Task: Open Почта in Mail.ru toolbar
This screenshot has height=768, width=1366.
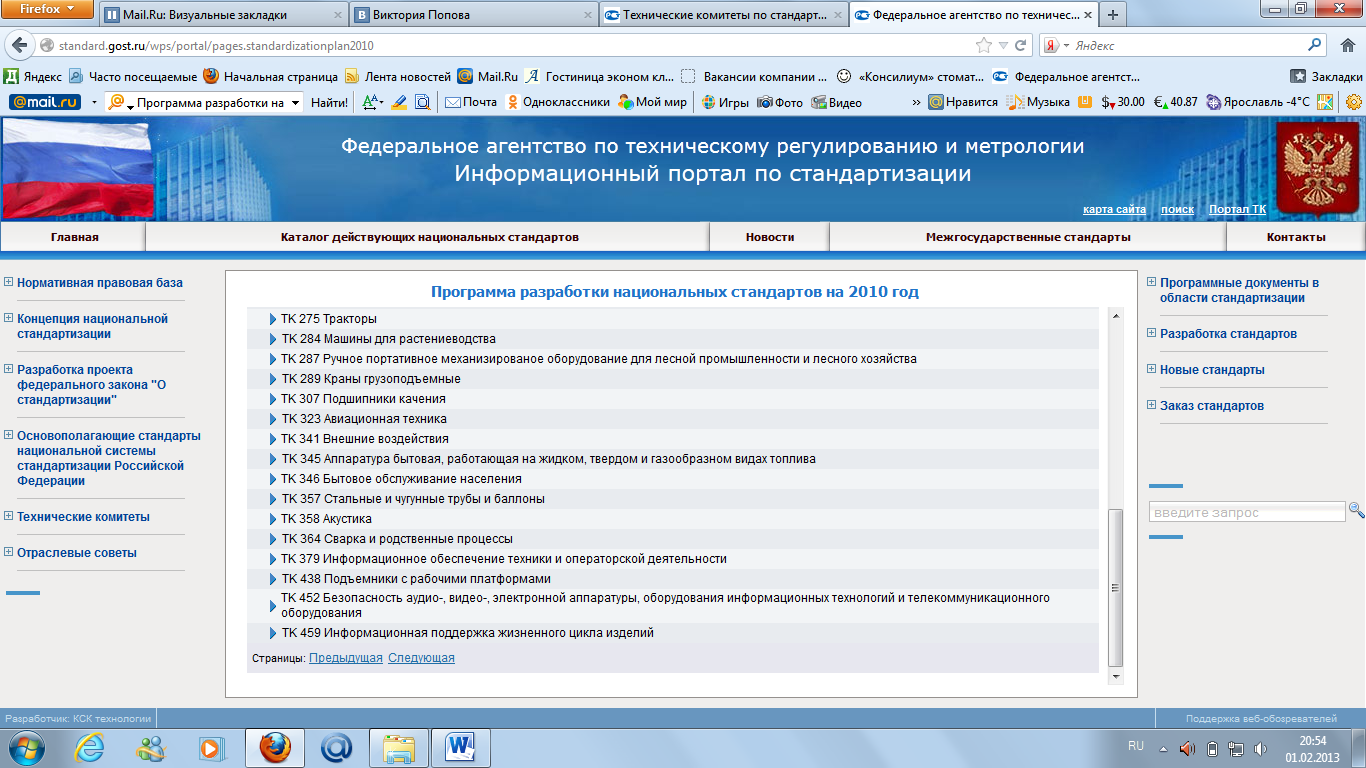Action: point(471,102)
